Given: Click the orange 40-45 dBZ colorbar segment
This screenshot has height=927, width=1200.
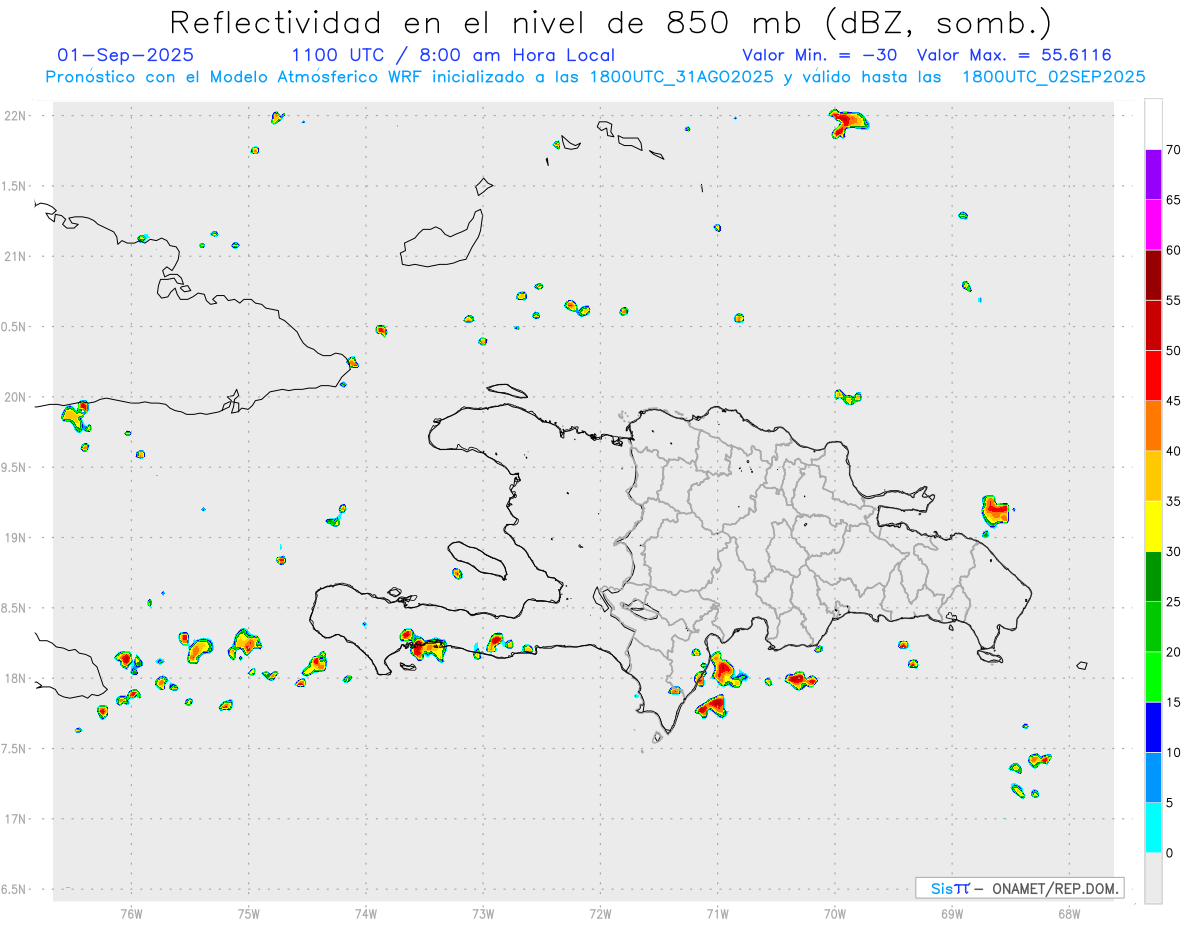Looking at the screenshot, I should pos(1153,426).
